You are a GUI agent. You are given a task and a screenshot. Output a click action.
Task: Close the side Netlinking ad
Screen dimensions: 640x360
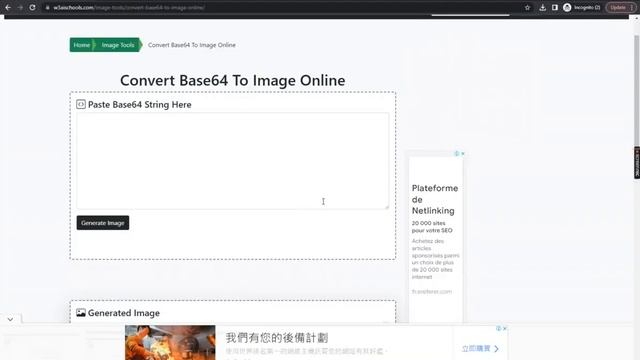click(x=463, y=153)
